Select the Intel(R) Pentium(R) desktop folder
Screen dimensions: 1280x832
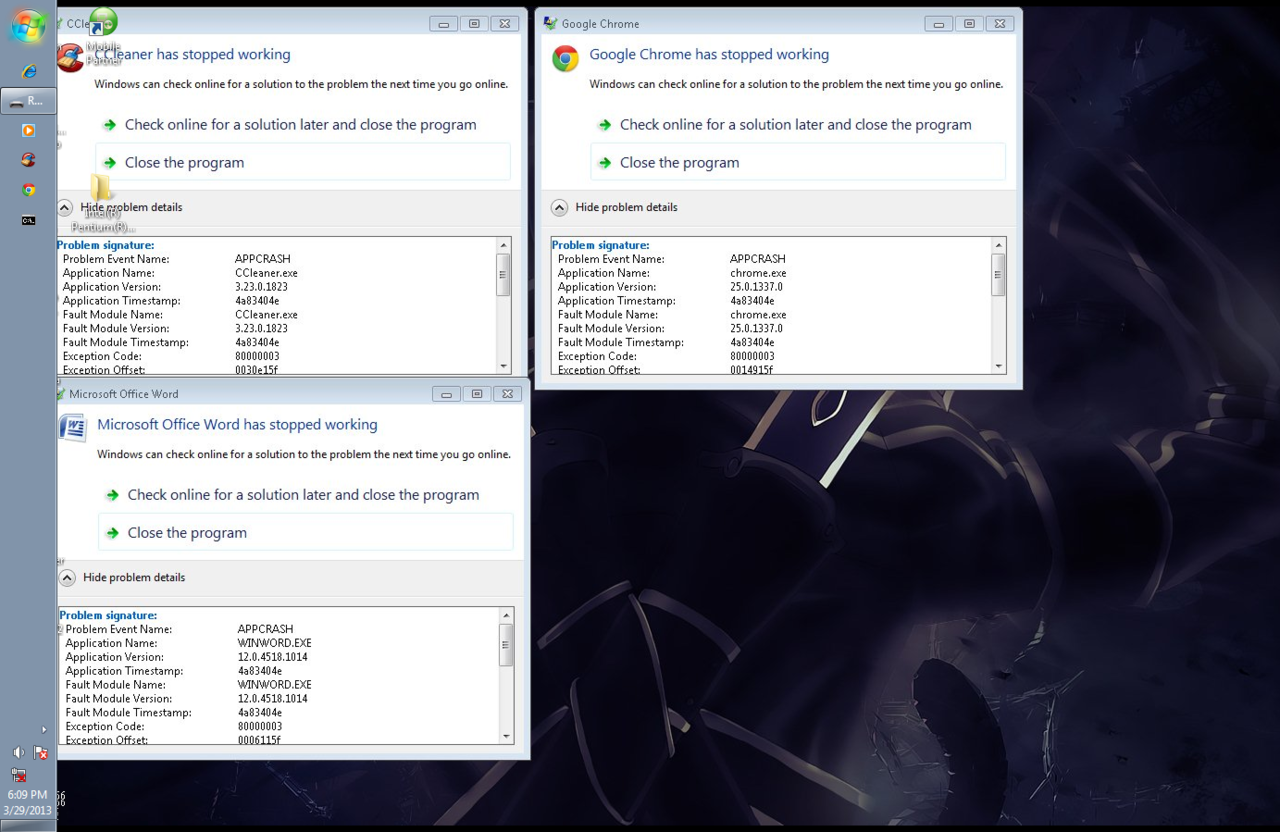click(x=102, y=205)
